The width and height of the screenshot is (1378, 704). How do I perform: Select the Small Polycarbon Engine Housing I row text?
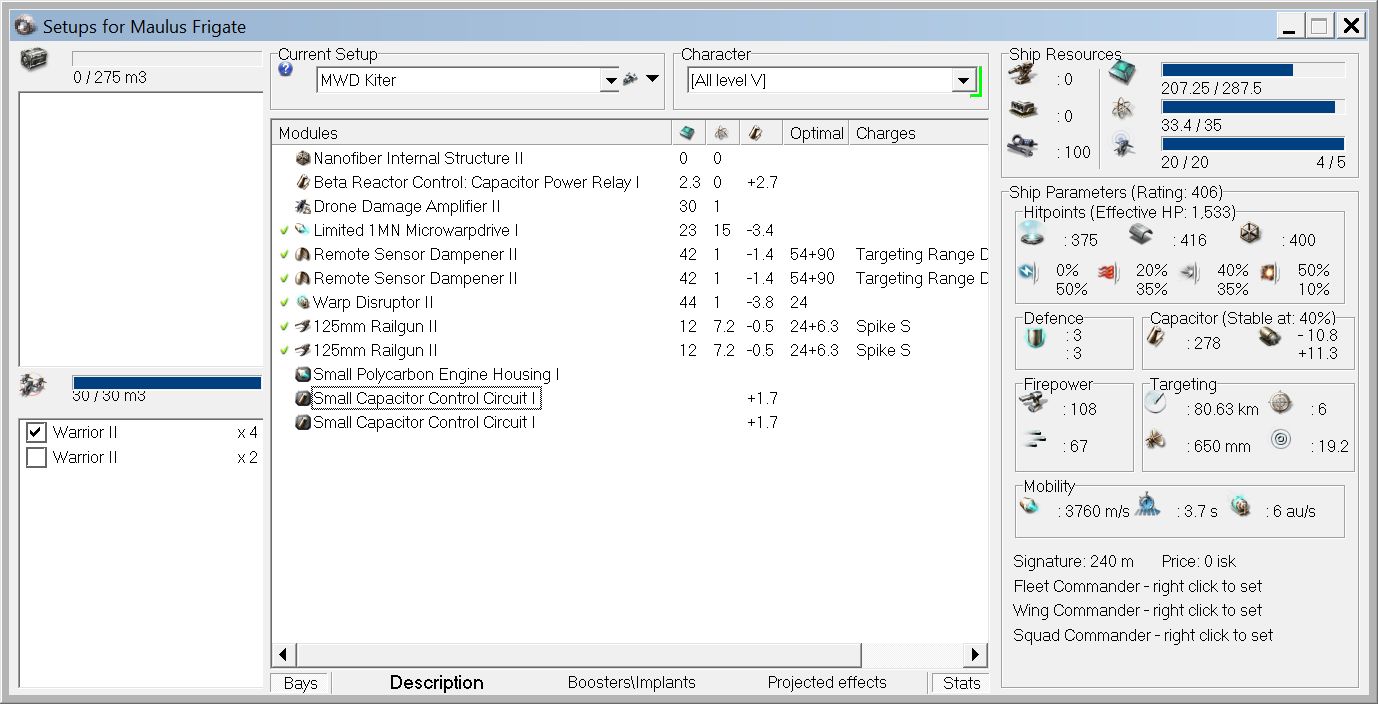(x=436, y=374)
